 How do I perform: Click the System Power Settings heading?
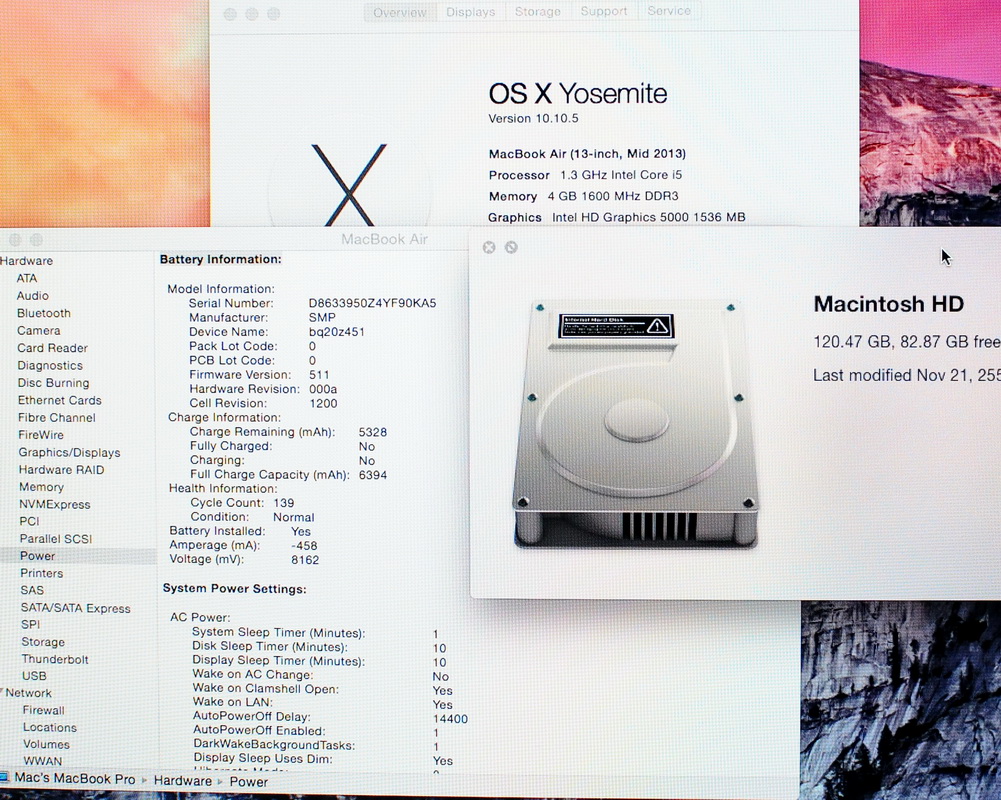pyautogui.click(x=234, y=589)
